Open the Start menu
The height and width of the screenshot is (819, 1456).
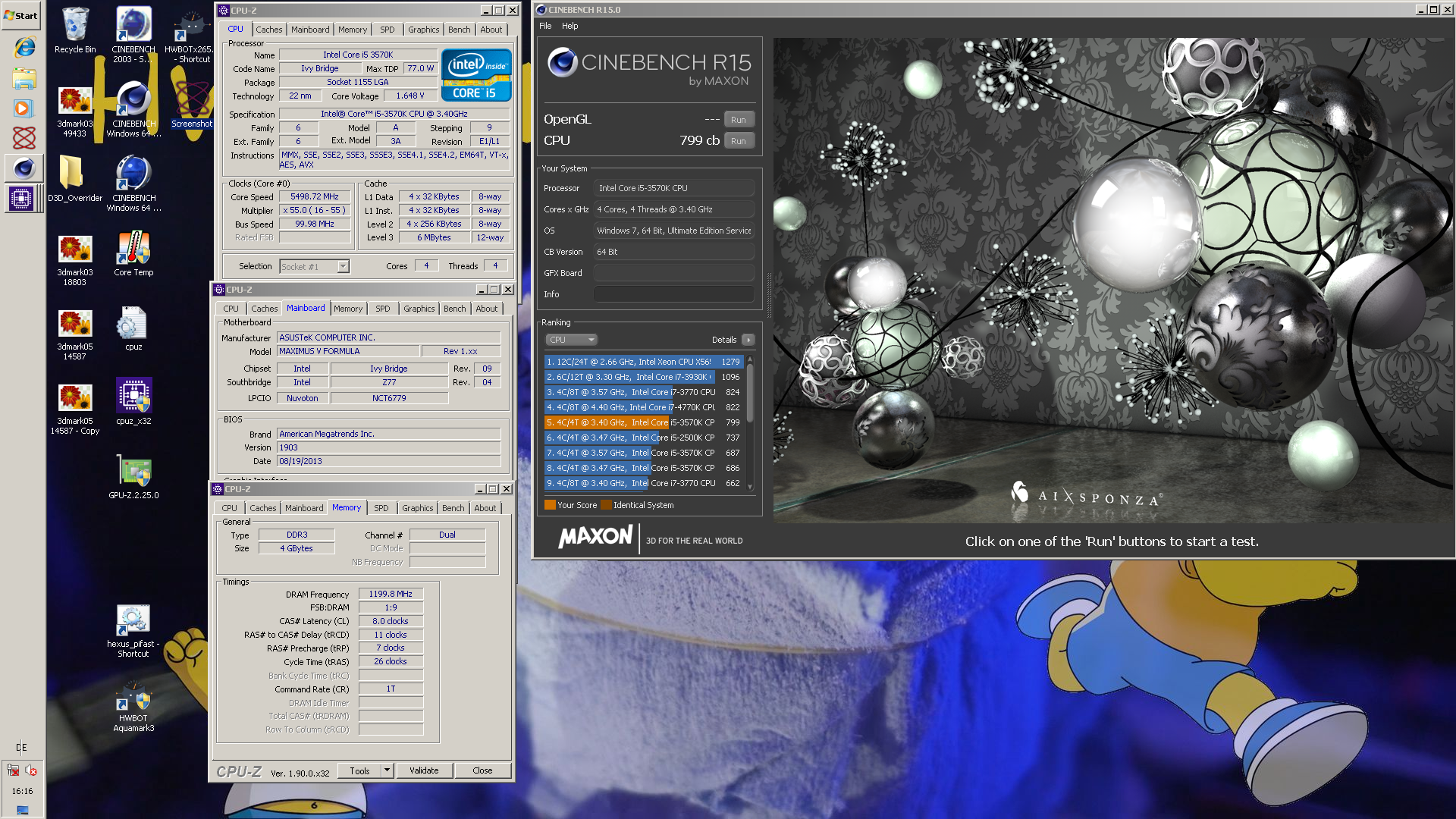pyautogui.click(x=21, y=15)
